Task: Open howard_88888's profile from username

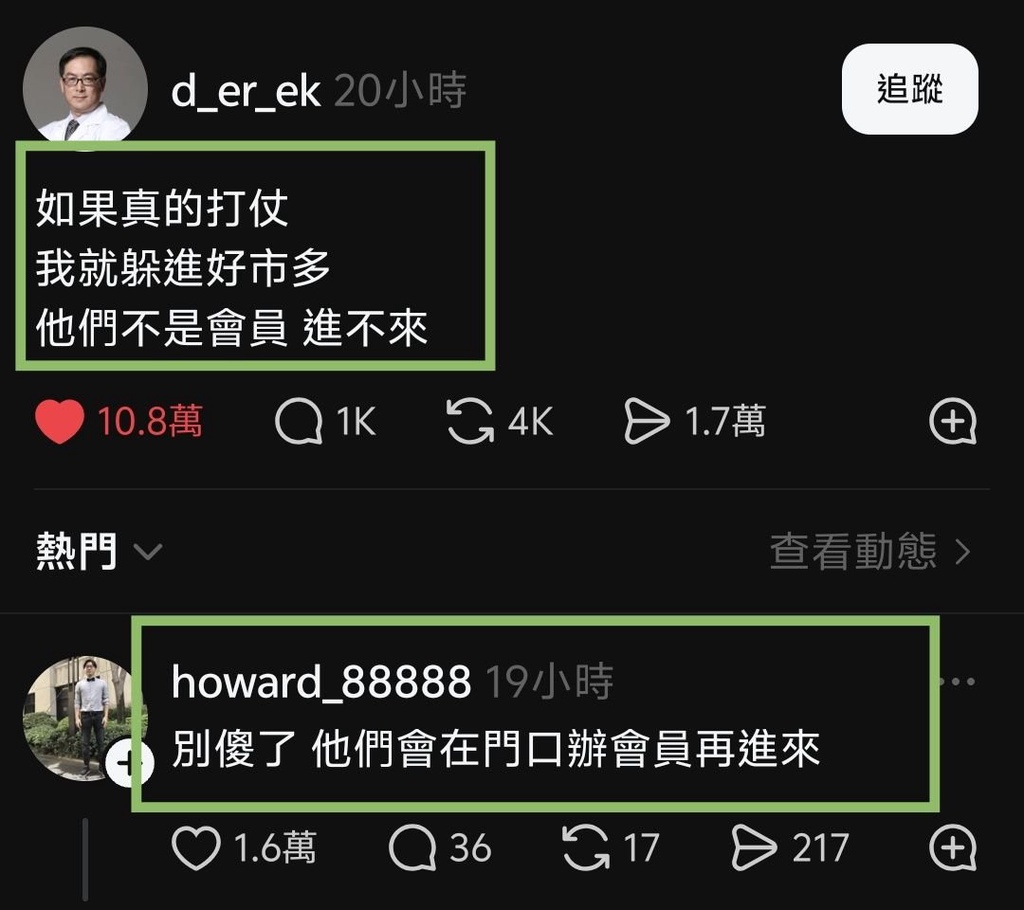Action: click(321, 681)
